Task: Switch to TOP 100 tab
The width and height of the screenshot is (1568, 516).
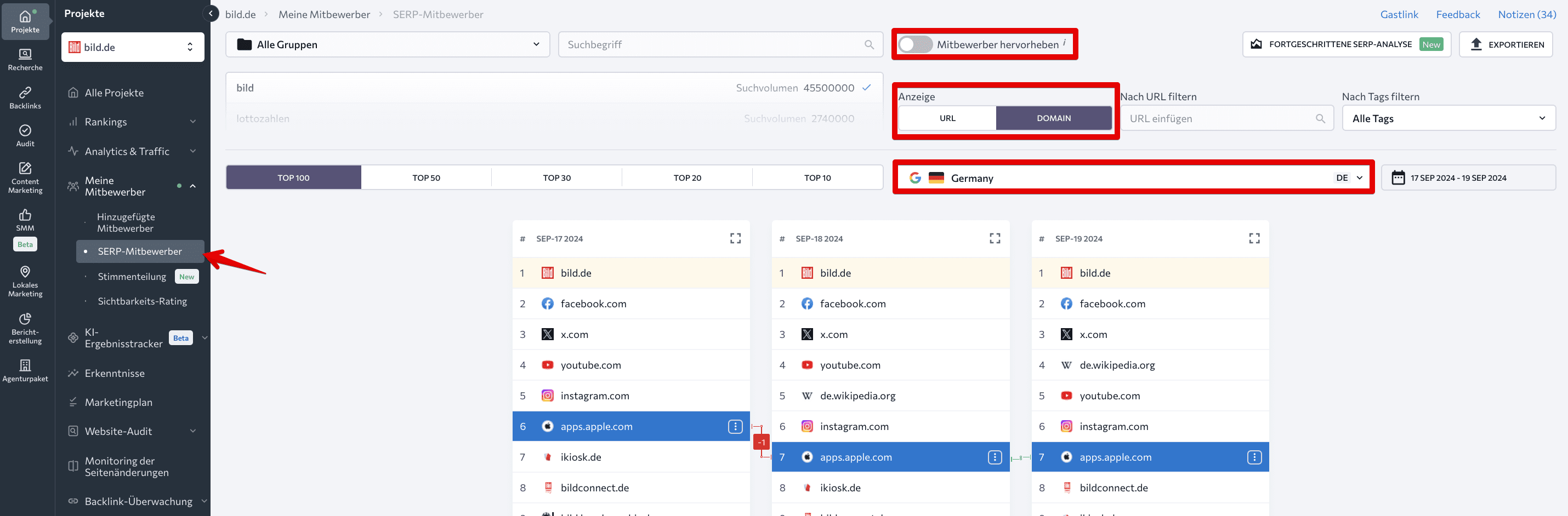Action: click(x=293, y=177)
